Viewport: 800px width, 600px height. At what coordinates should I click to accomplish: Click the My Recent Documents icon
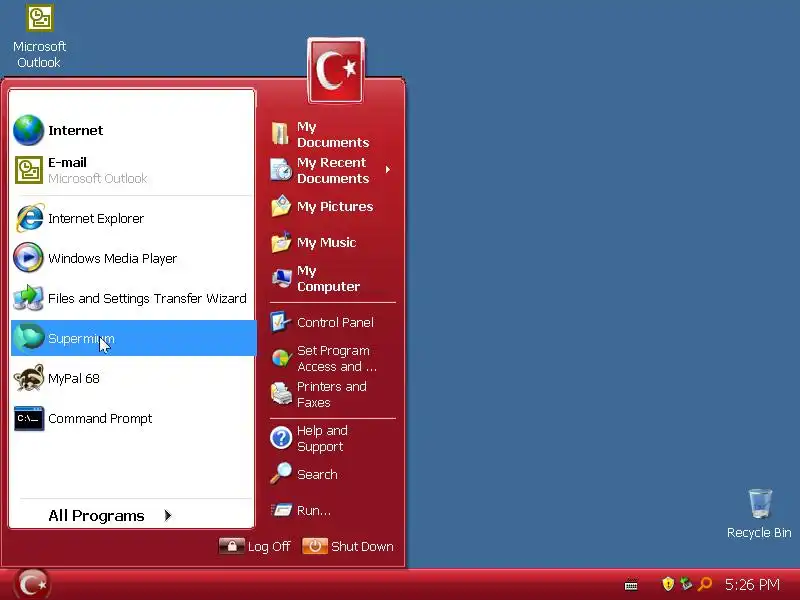point(281,170)
